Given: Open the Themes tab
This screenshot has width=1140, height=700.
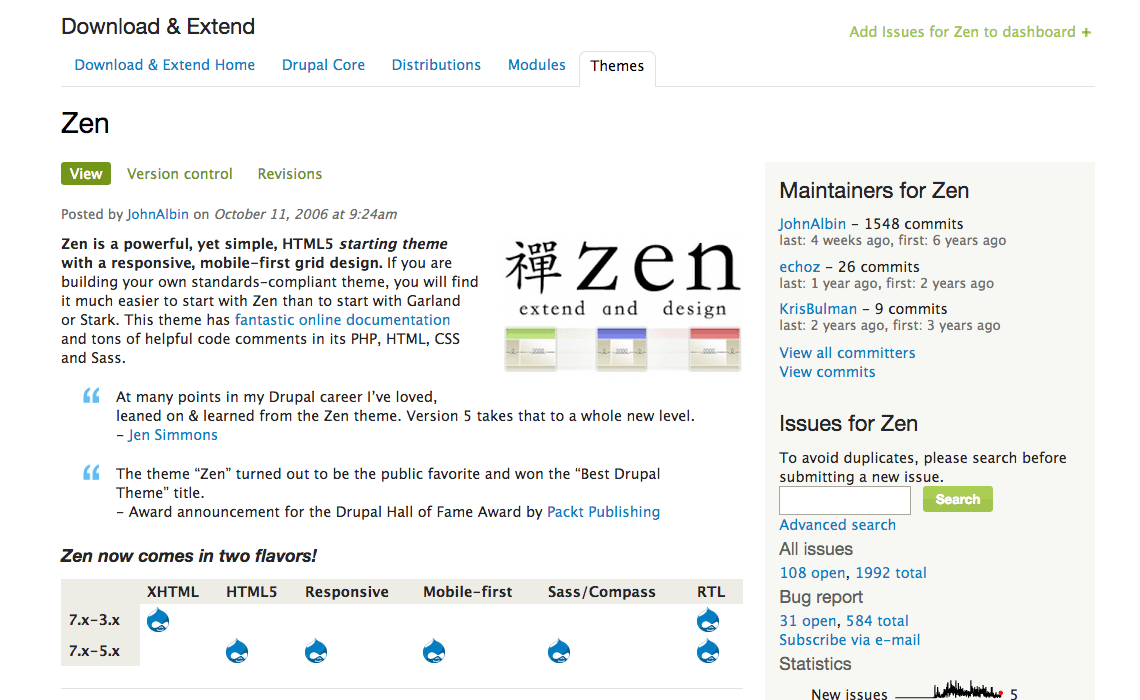Looking at the screenshot, I should [617, 66].
